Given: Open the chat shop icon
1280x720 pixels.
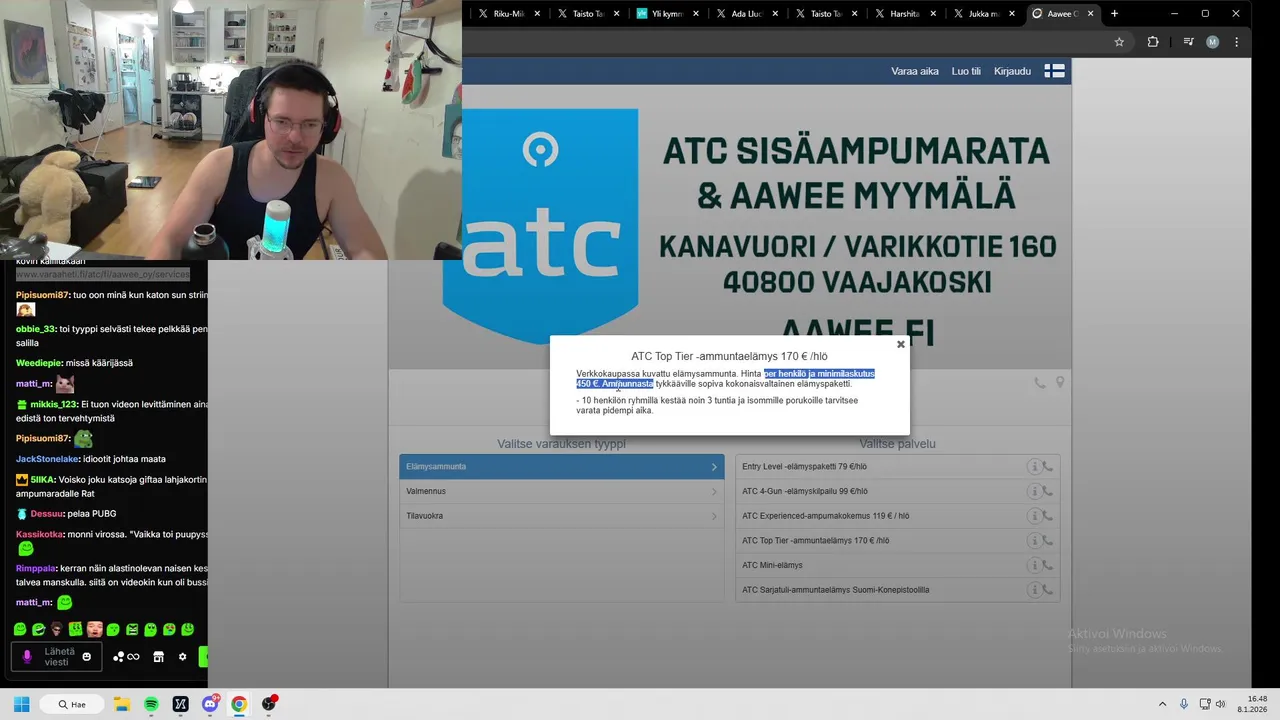Looking at the screenshot, I should 158,657.
